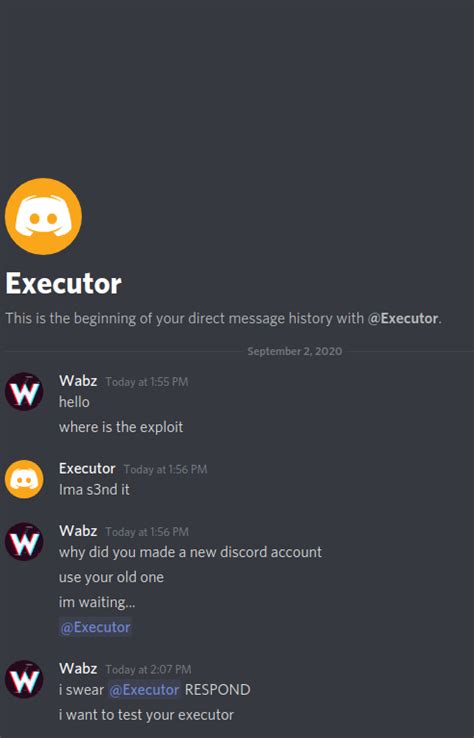Click the Executor username above Ima s3nd it
The height and width of the screenshot is (738, 474).
coord(87,468)
